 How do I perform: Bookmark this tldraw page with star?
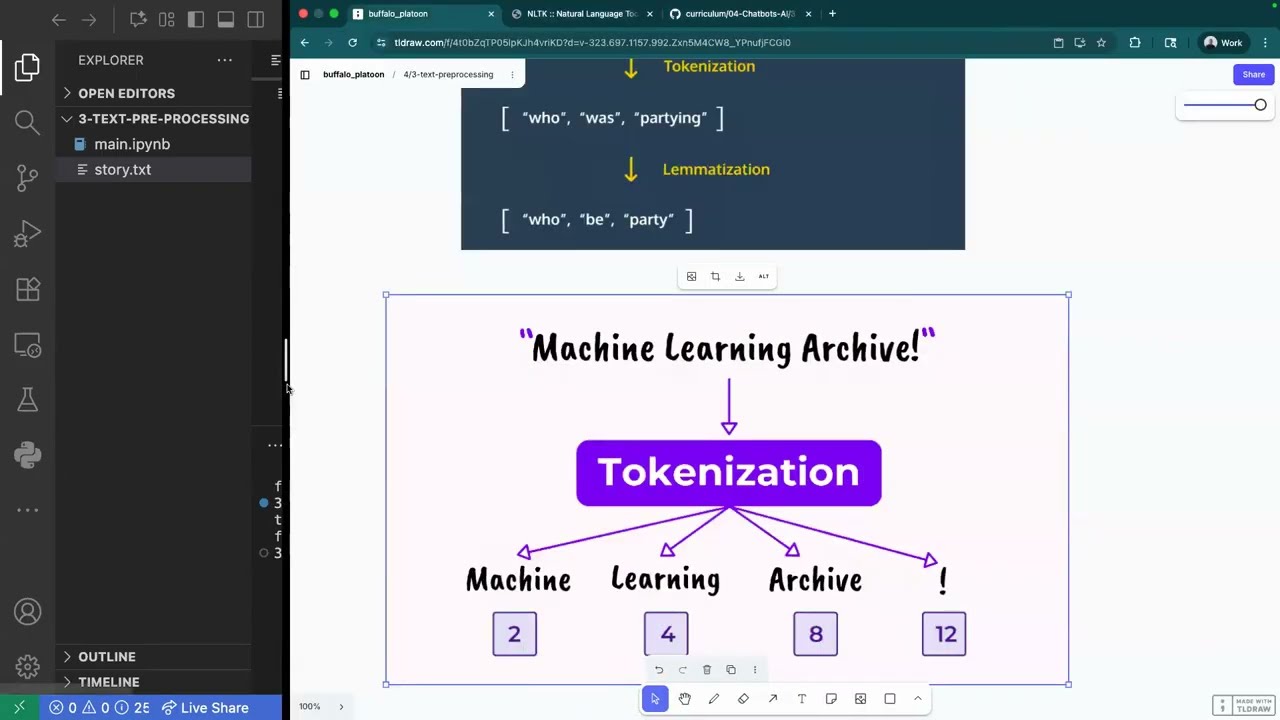click(1101, 43)
